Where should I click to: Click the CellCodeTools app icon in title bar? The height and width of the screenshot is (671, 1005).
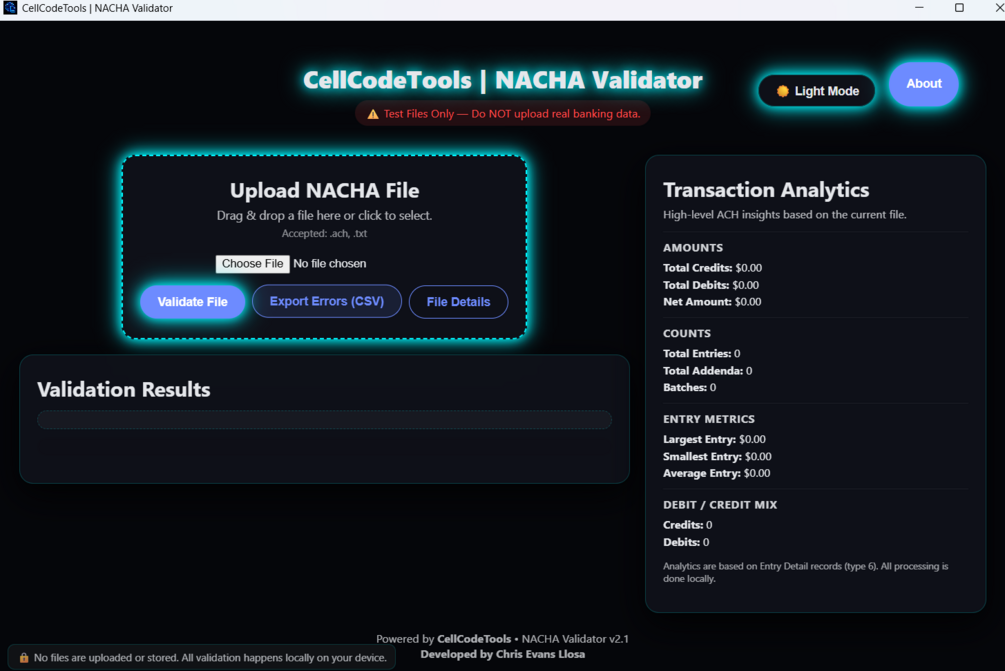click(10, 8)
